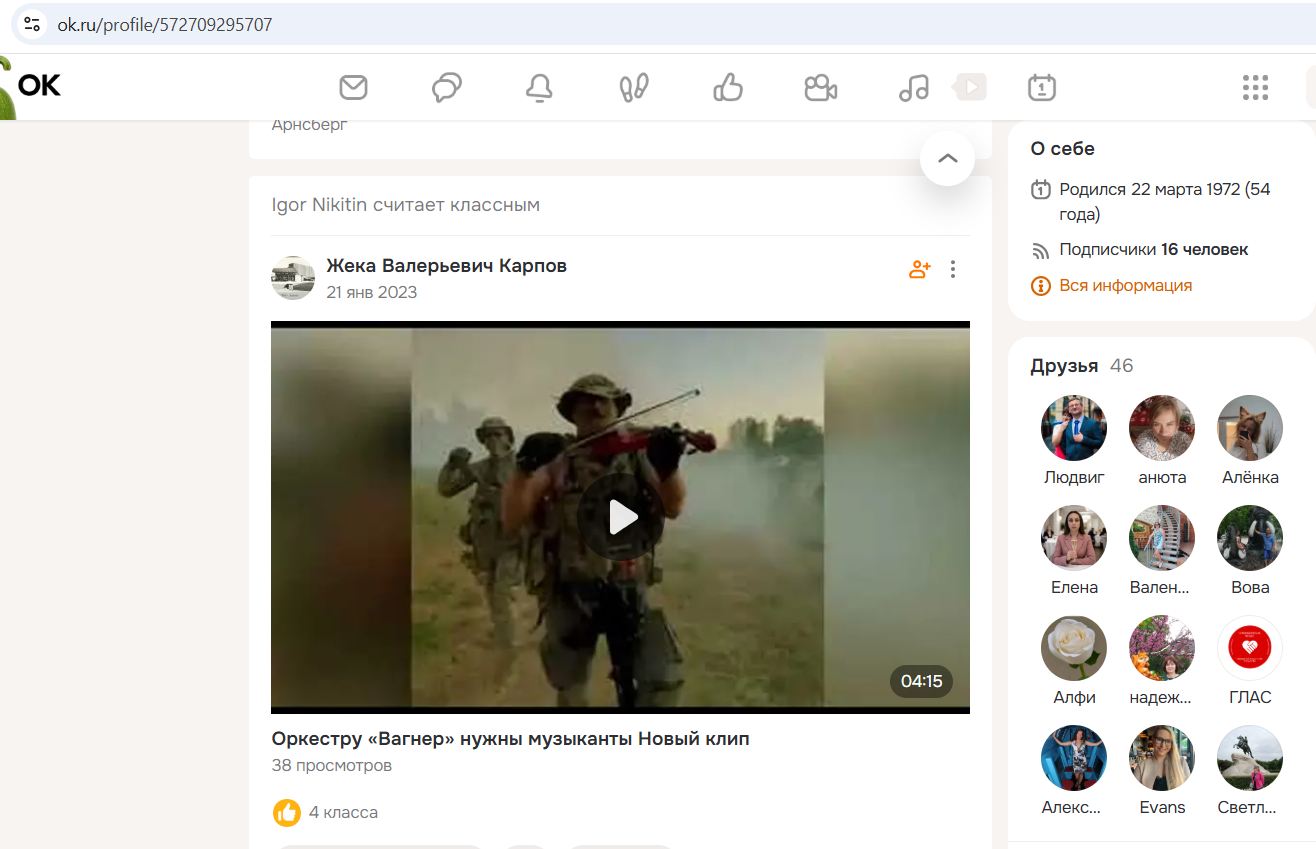This screenshot has height=849, width=1316.
Task: Open friend Evans avatar
Action: click(1162, 757)
